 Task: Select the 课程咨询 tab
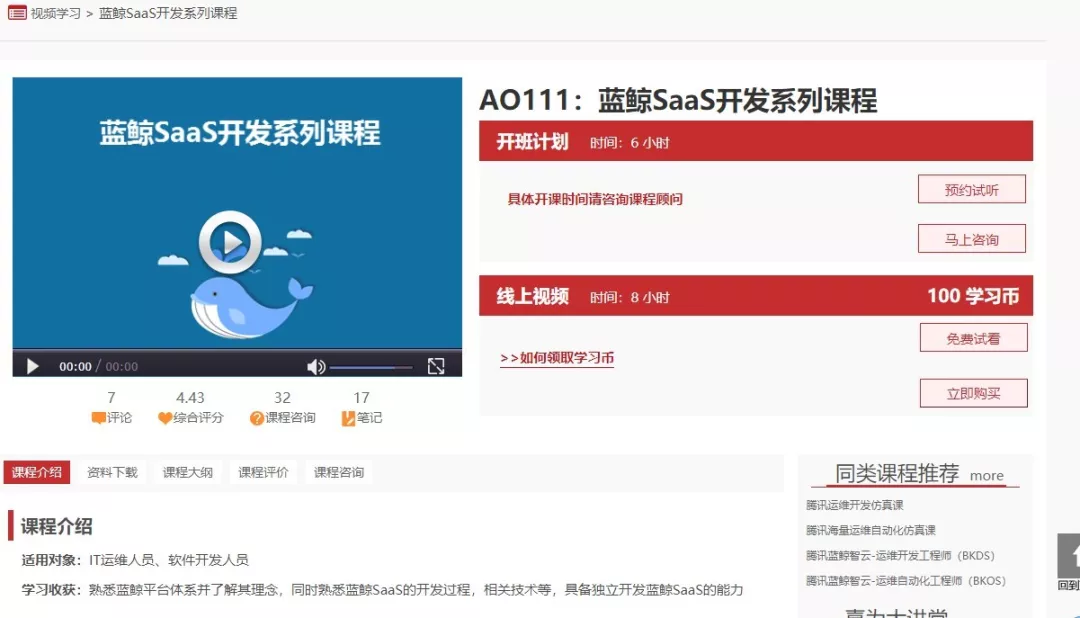click(x=337, y=471)
